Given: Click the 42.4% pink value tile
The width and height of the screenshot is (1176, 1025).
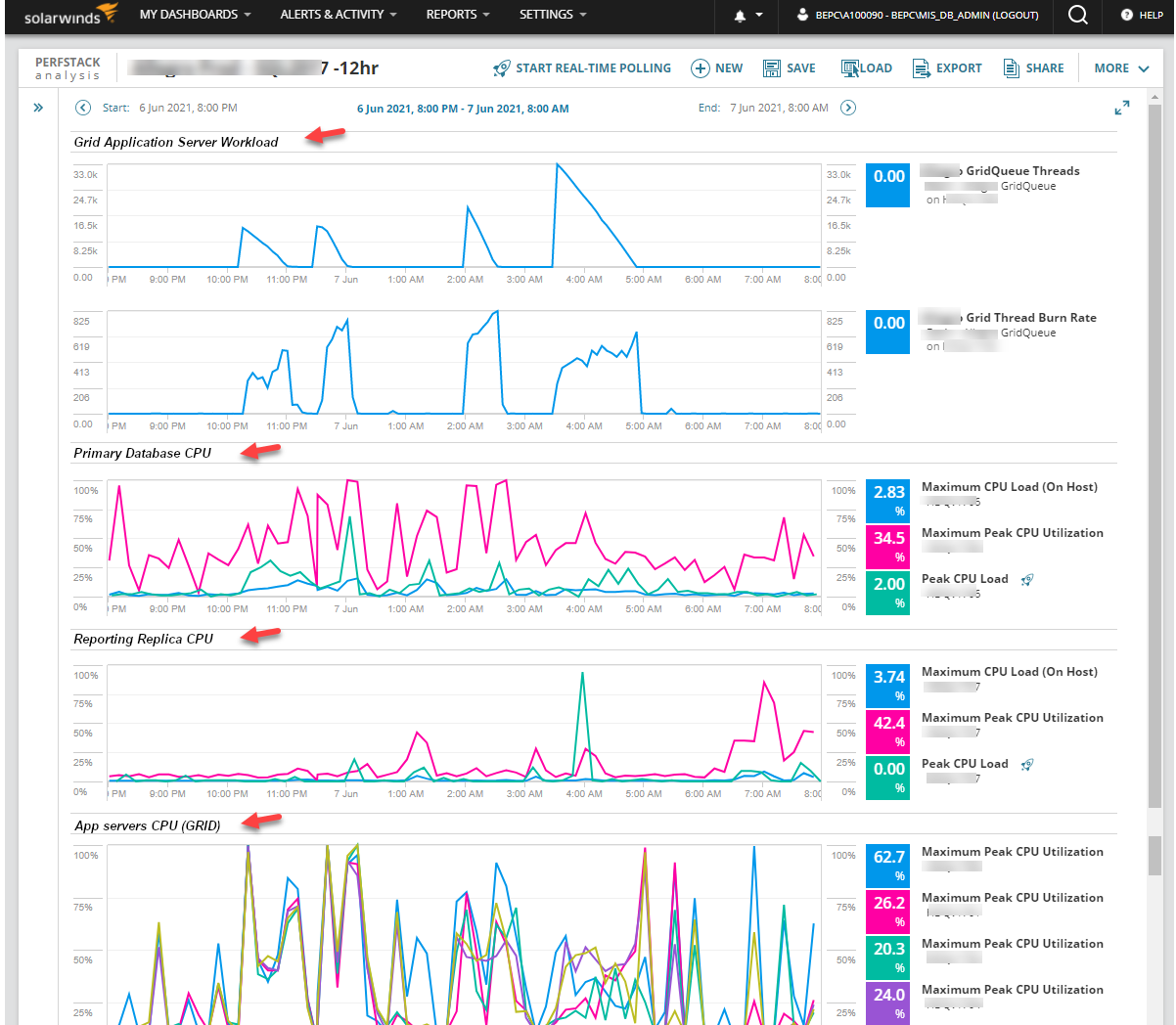Looking at the screenshot, I should 888,731.
